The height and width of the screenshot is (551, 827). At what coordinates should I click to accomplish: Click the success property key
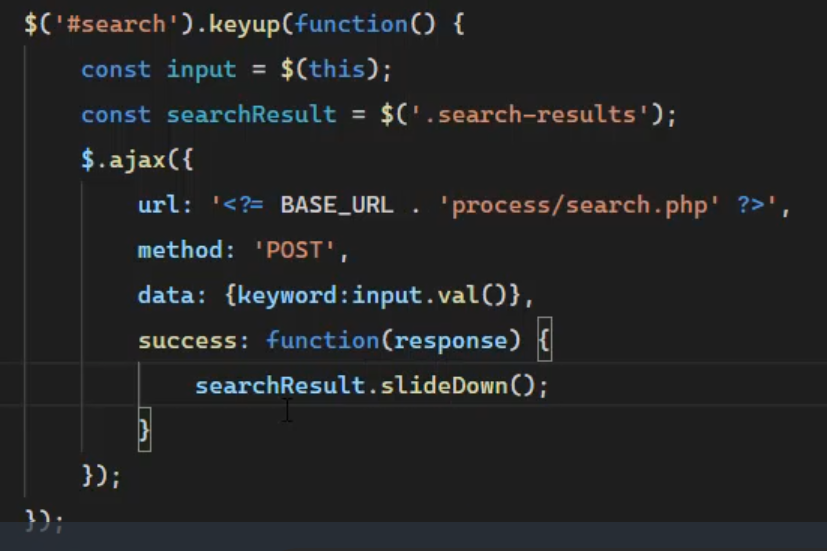[187, 341]
